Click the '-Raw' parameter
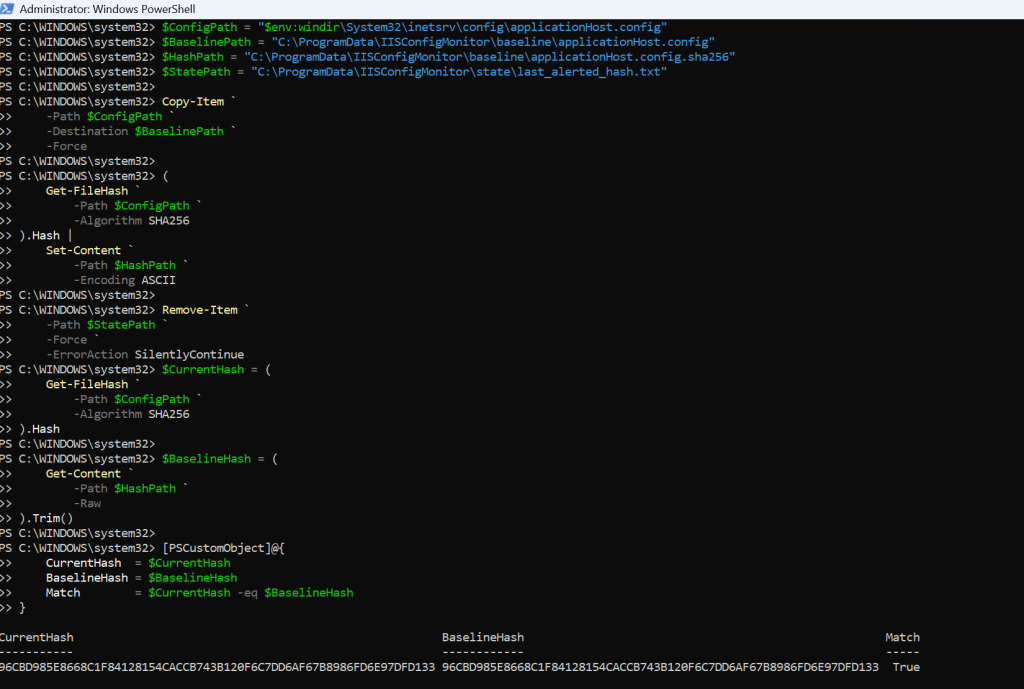Screen dimensions: 1024x689 (87, 504)
